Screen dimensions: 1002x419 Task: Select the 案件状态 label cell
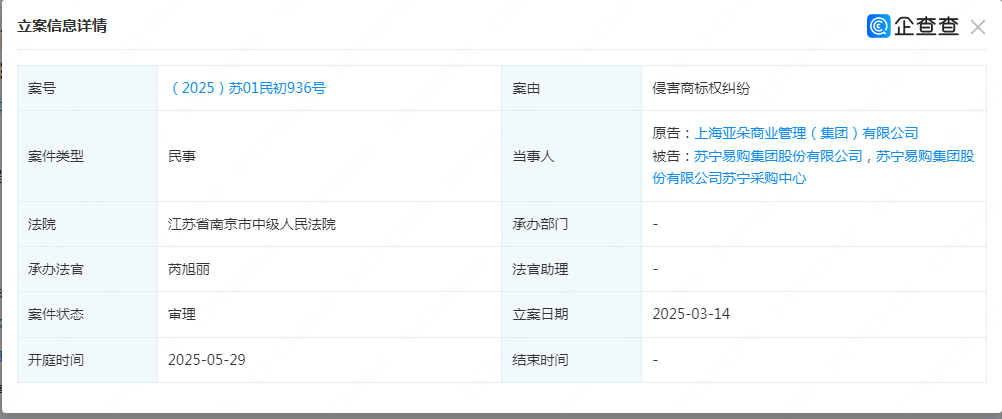(88, 314)
